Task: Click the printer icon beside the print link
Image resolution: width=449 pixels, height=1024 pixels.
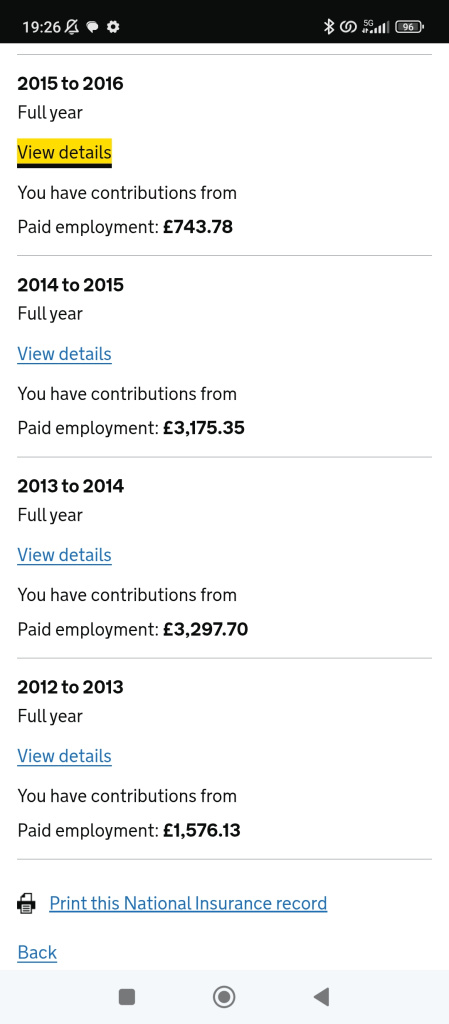Action: tap(26, 904)
